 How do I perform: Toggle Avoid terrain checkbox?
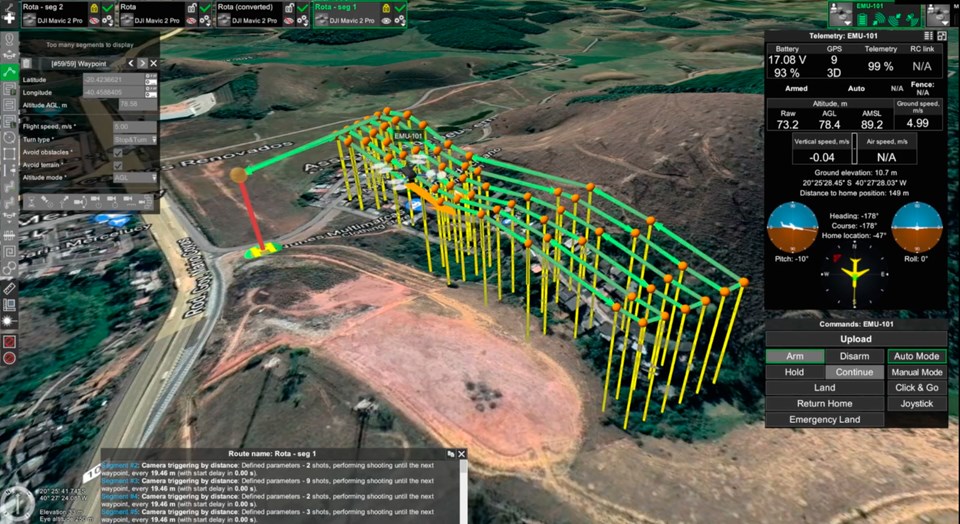tap(118, 165)
